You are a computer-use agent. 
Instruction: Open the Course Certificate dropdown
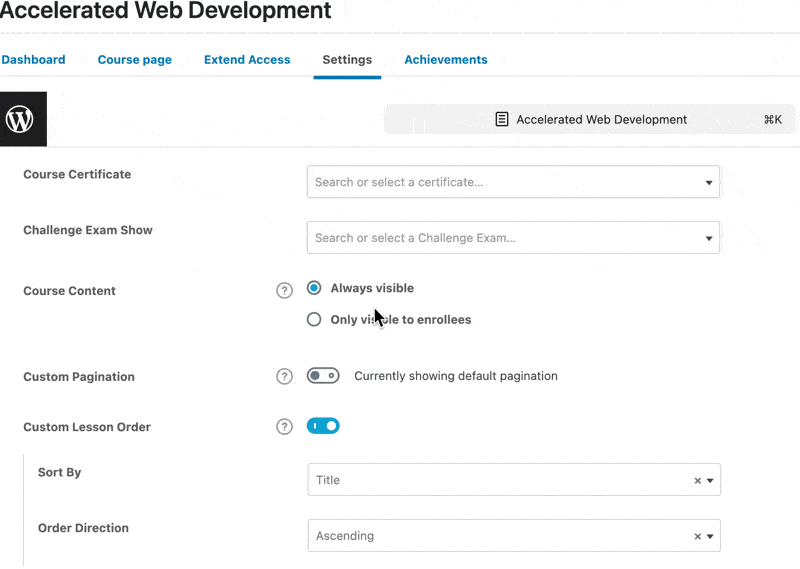[513, 182]
